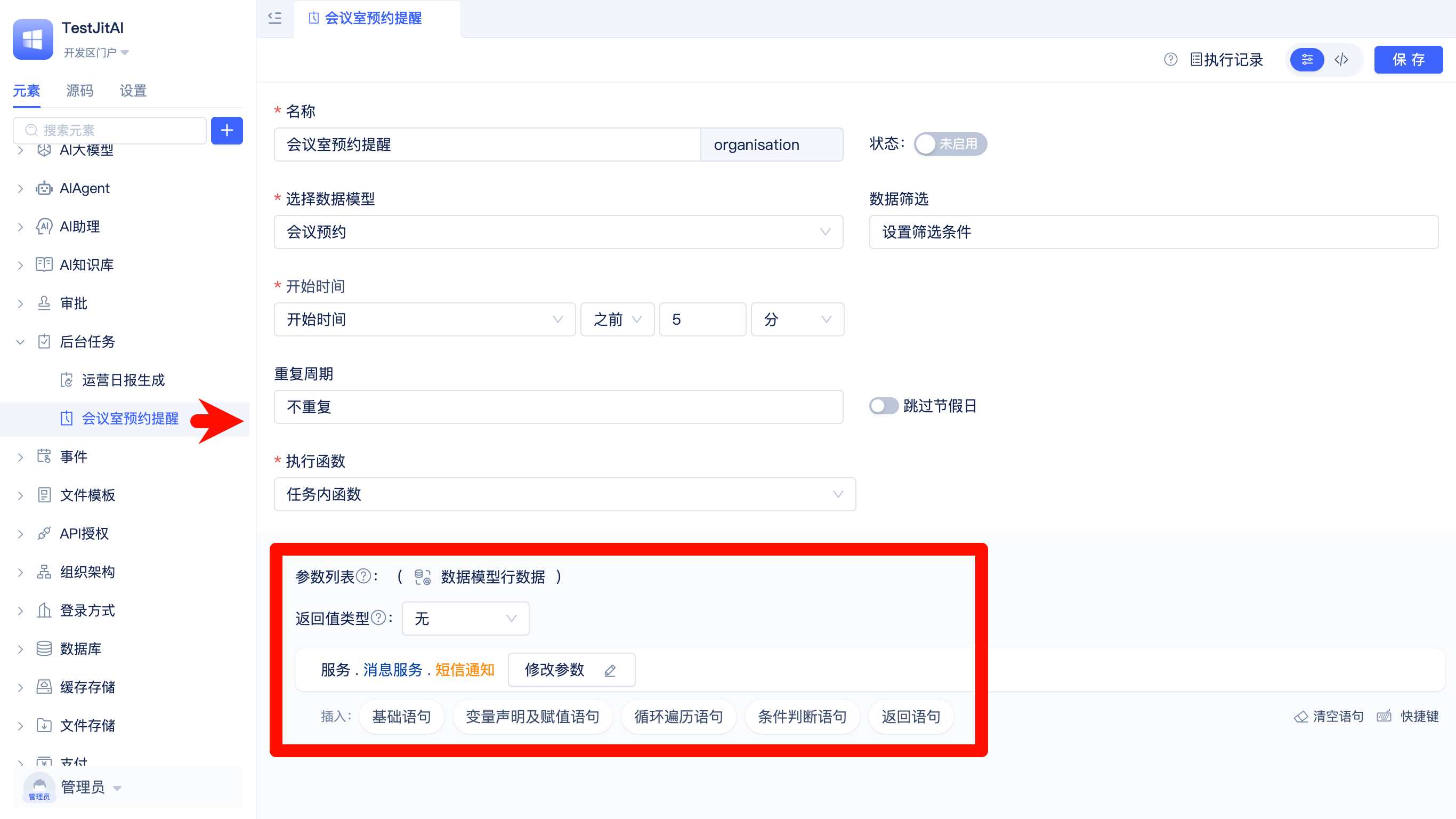
Task: Click the AI知识库 book icon
Action: point(44,264)
